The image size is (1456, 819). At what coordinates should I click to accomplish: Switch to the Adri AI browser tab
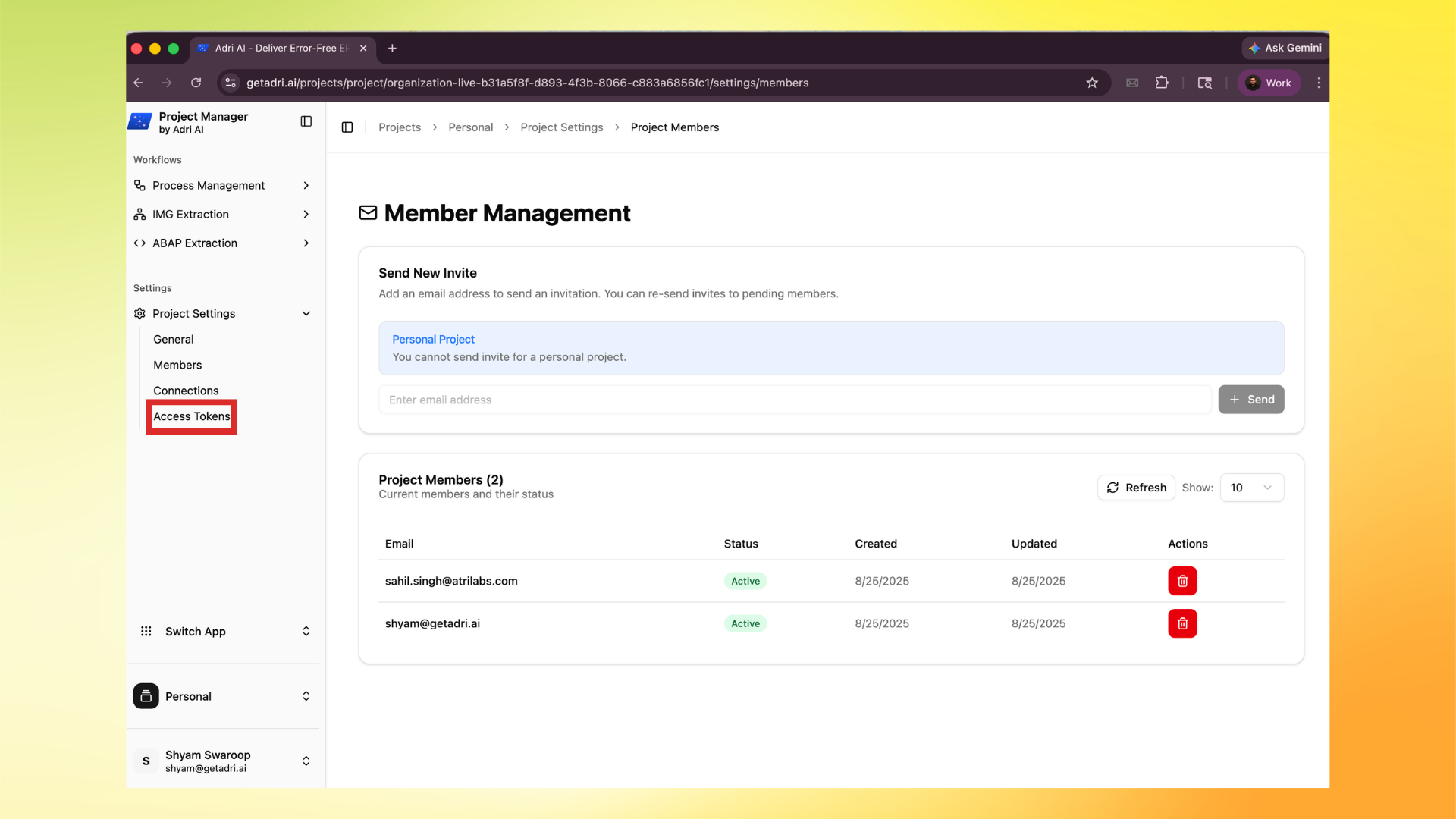[275, 48]
